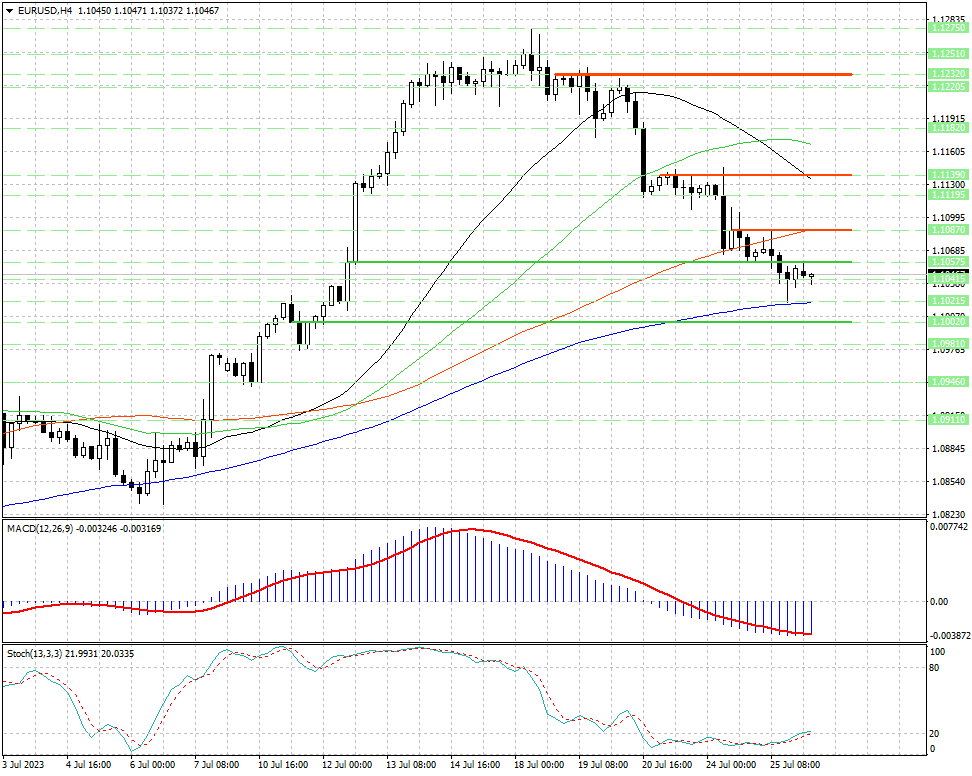Click the 1.12750 price level label
The image size is (972, 776).
[x=948, y=28]
